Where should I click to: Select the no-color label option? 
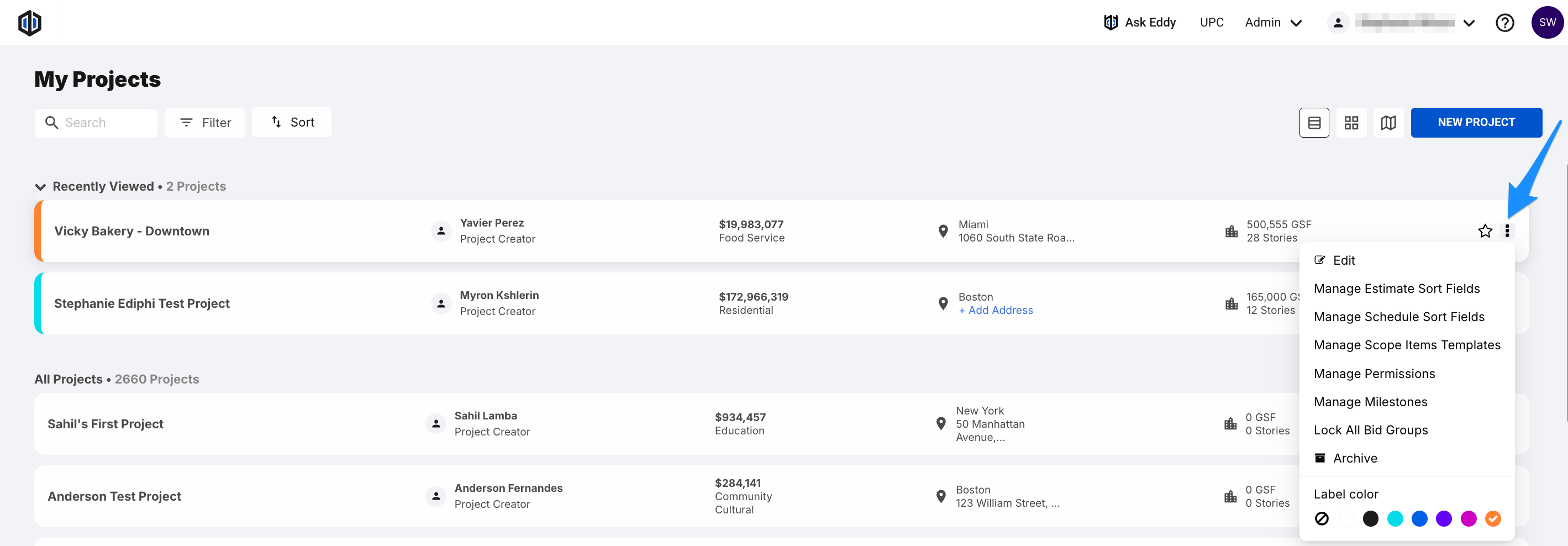[1322, 518]
